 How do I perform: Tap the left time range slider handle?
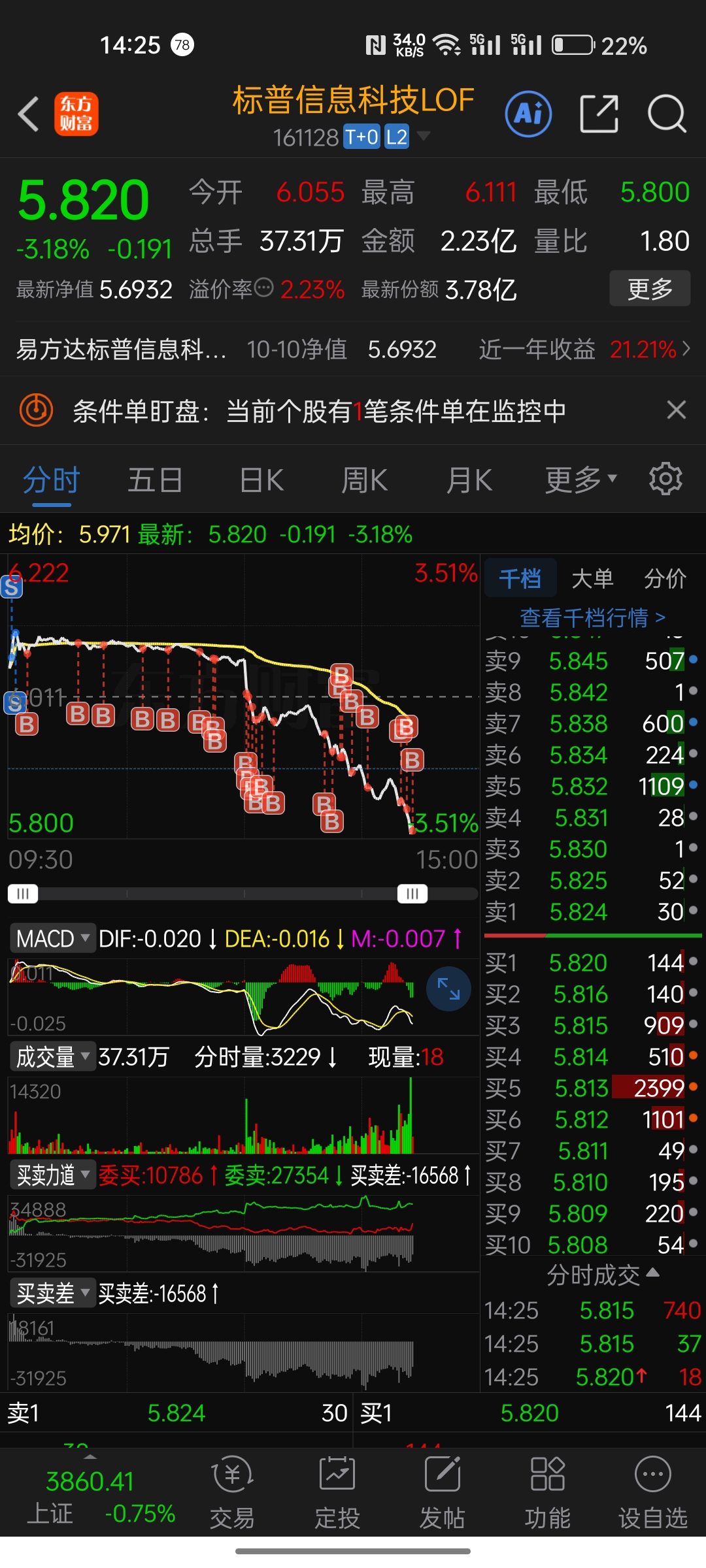pos(23,893)
